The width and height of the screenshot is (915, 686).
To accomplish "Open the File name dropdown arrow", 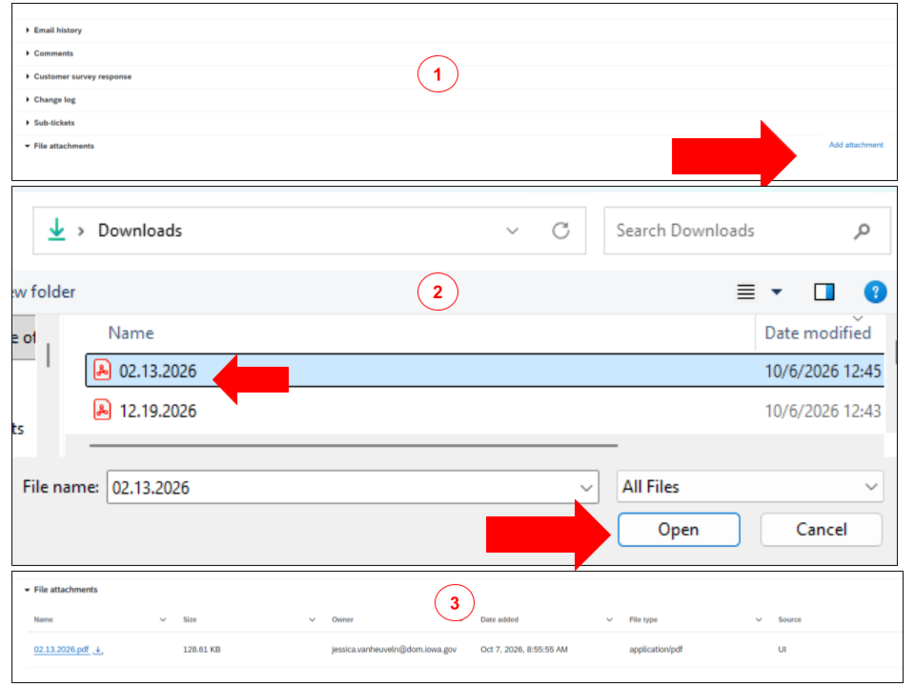I will tap(586, 488).
